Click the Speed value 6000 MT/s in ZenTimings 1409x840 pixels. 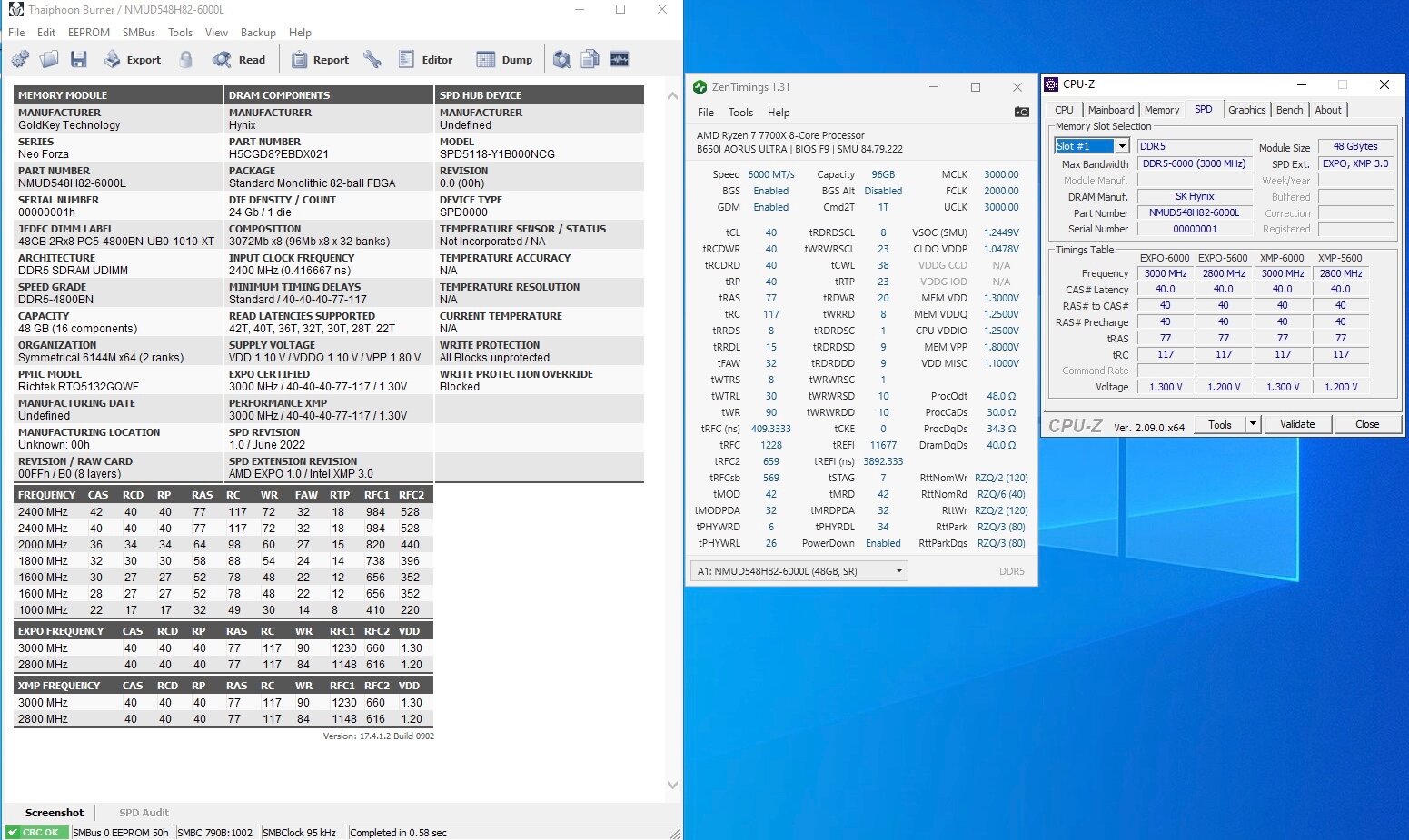coord(771,174)
